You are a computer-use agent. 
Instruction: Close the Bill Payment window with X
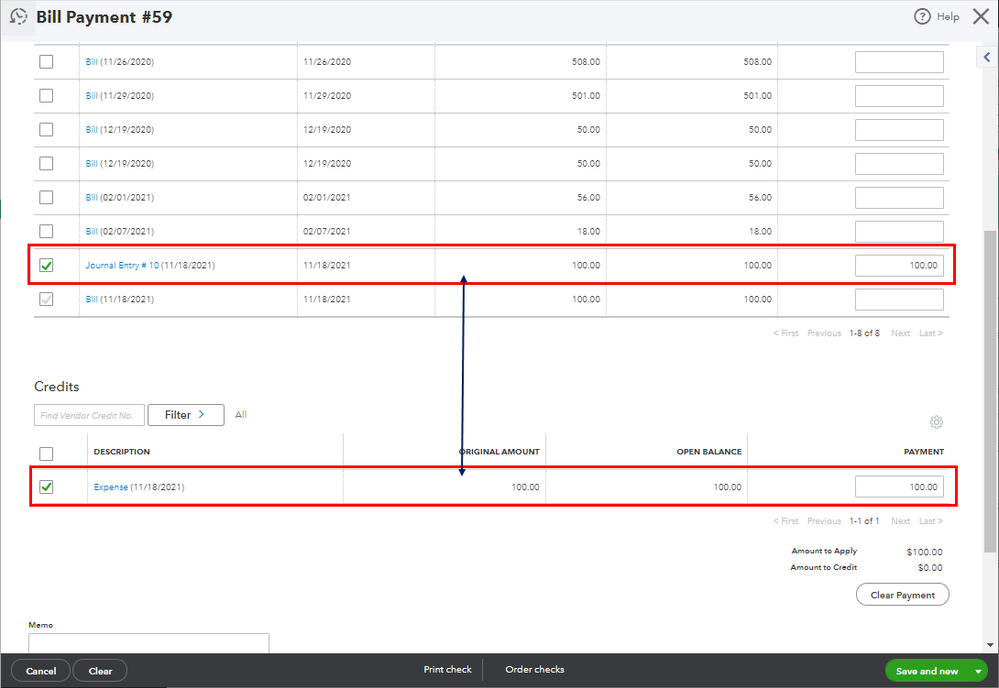[981, 17]
